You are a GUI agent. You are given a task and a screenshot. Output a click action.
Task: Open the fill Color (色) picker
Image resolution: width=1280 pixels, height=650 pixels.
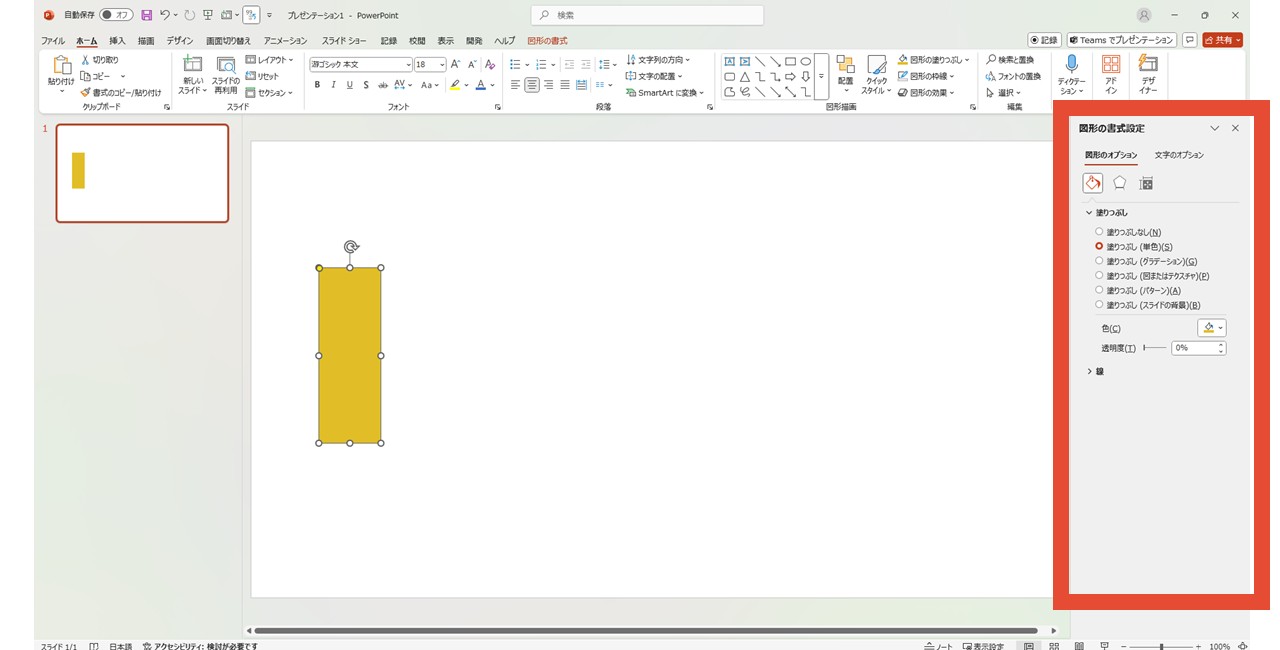pyautogui.click(x=1211, y=328)
